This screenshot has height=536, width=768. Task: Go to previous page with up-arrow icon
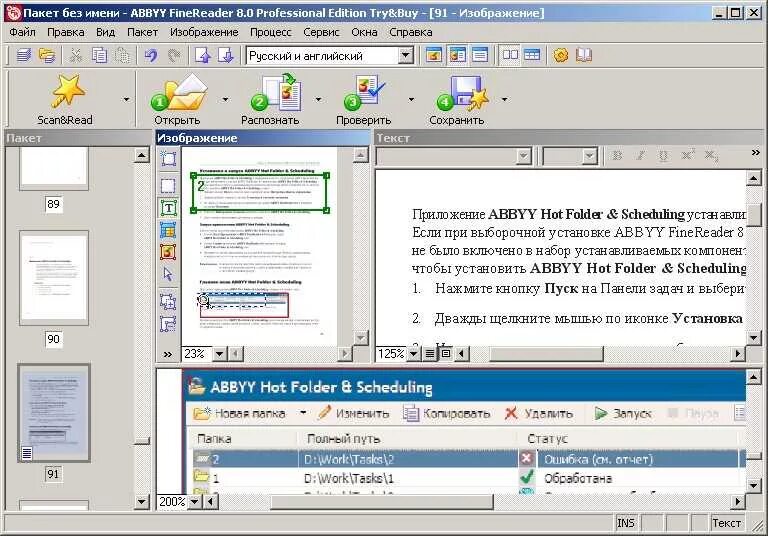tap(203, 55)
